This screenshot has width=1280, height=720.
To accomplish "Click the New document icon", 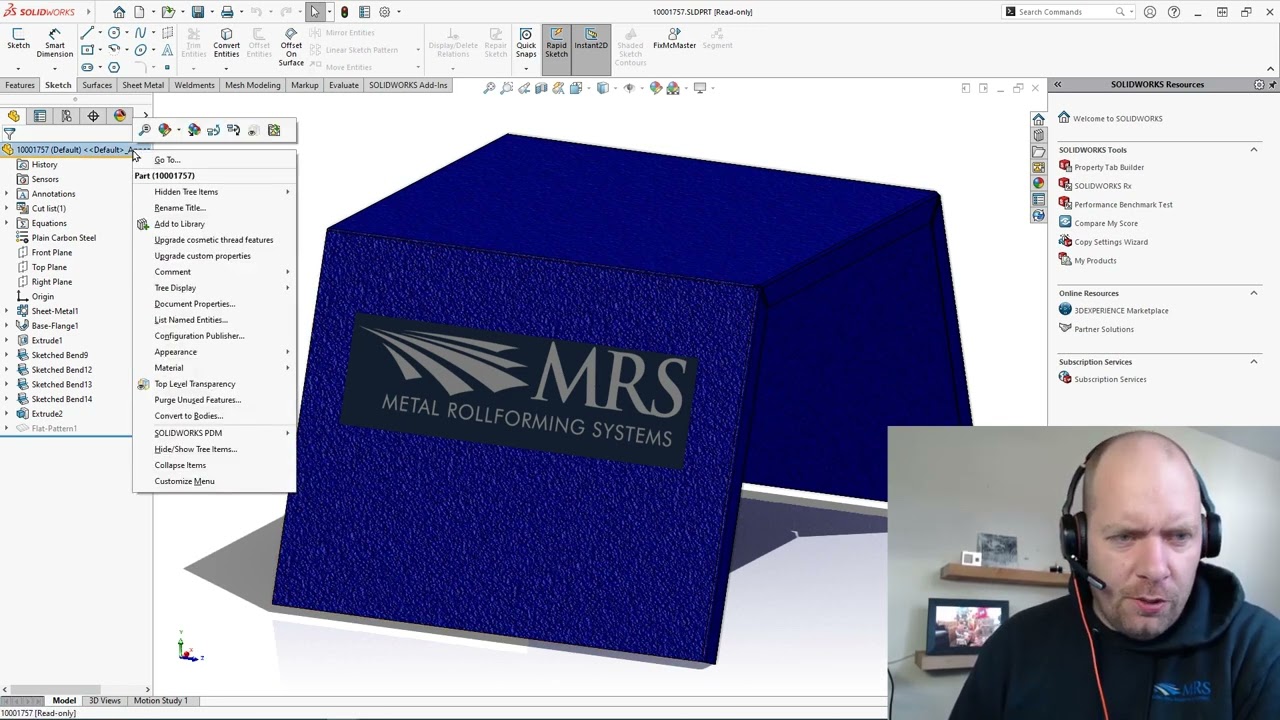I will click(139, 12).
